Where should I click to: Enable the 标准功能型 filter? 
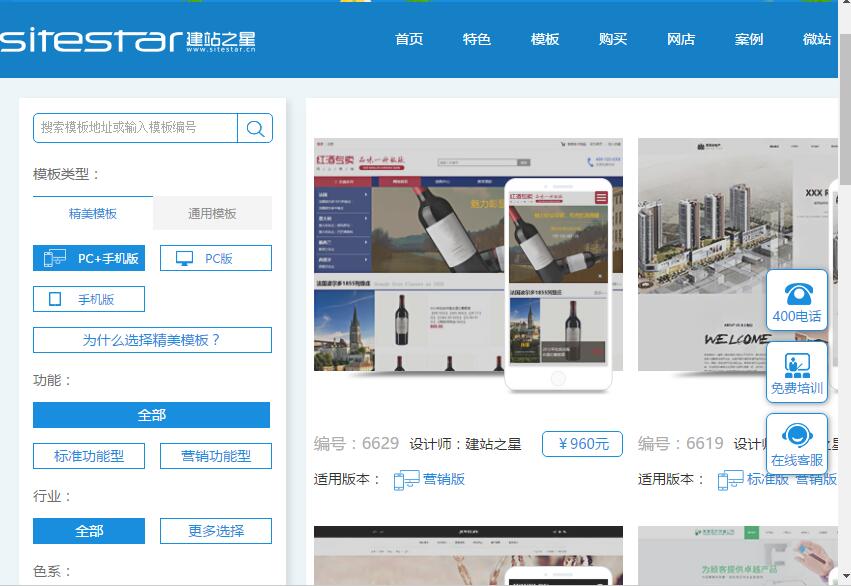coord(86,455)
